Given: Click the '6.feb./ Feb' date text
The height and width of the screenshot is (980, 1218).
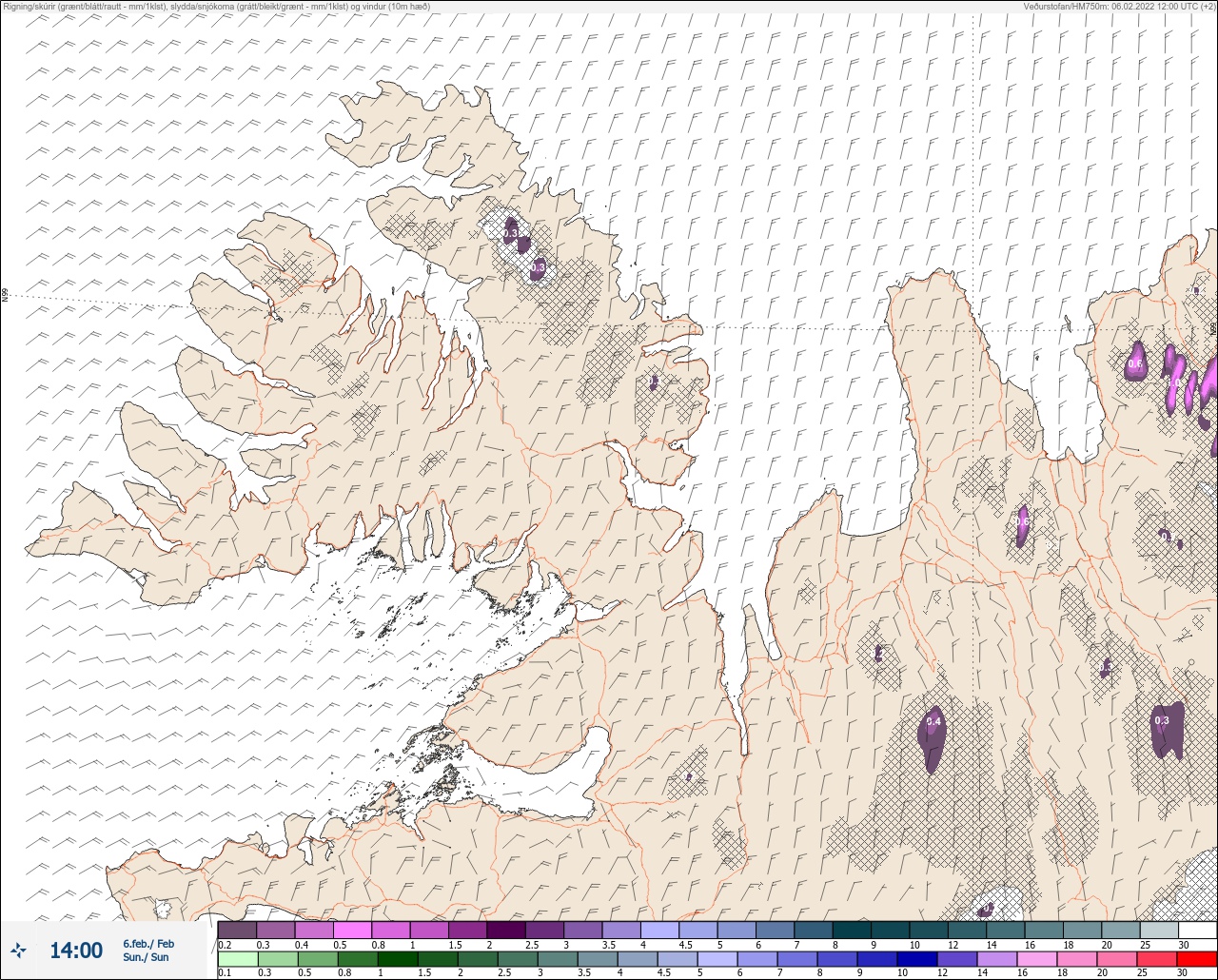Looking at the screenshot, I should [x=148, y=944].
